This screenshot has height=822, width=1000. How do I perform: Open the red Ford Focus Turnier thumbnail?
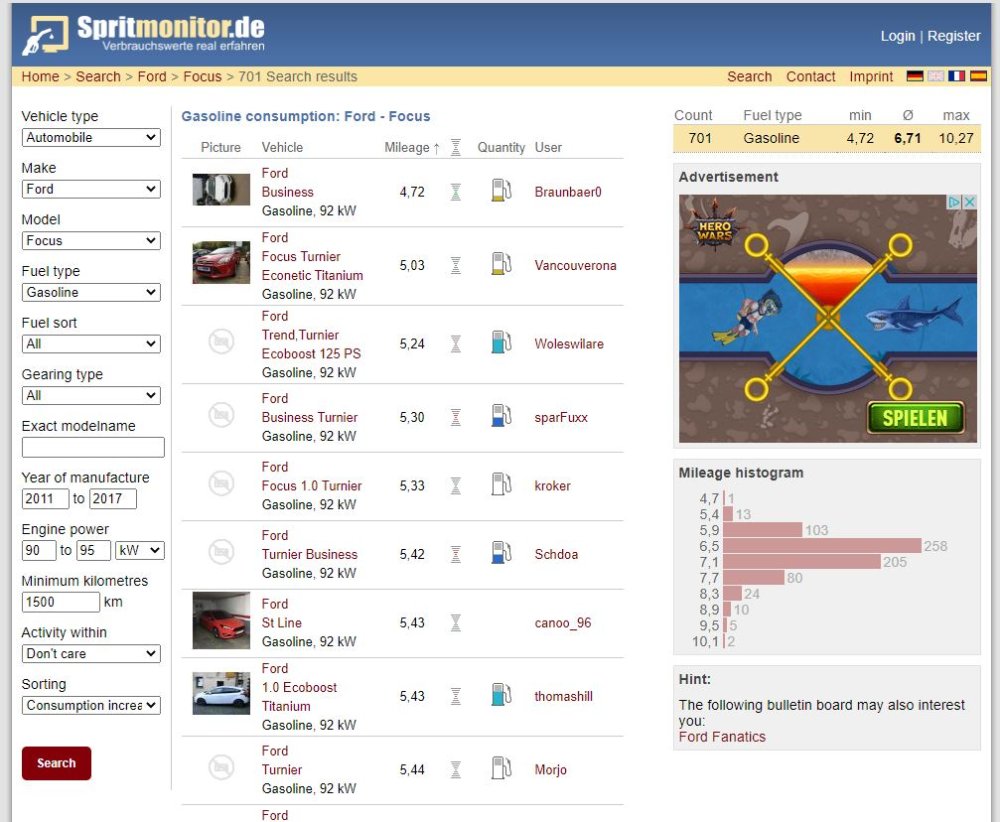click(x=221, y=264)
